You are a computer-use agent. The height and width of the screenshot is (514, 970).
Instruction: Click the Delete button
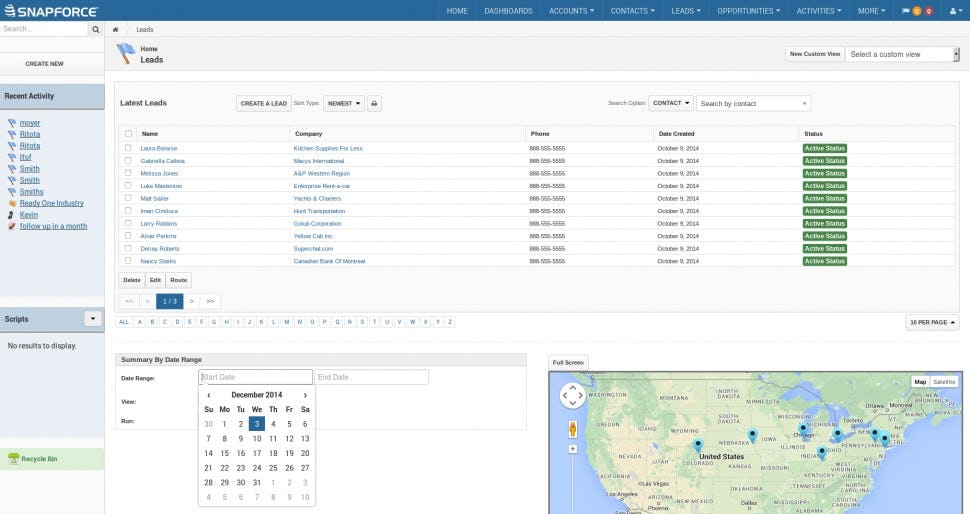[x=132, y=280]
